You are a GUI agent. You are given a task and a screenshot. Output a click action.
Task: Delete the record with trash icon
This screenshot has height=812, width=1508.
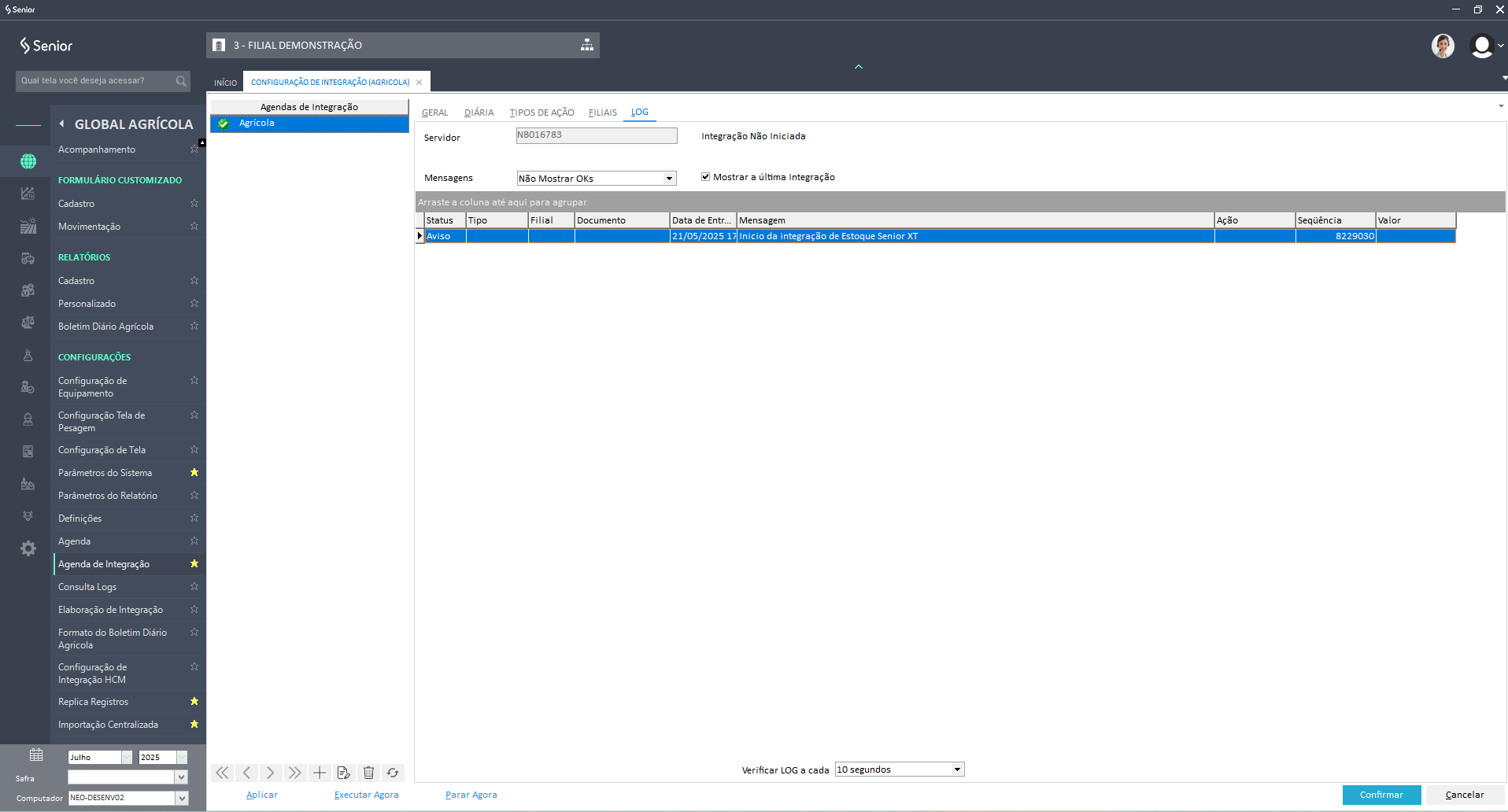point(368,773)
